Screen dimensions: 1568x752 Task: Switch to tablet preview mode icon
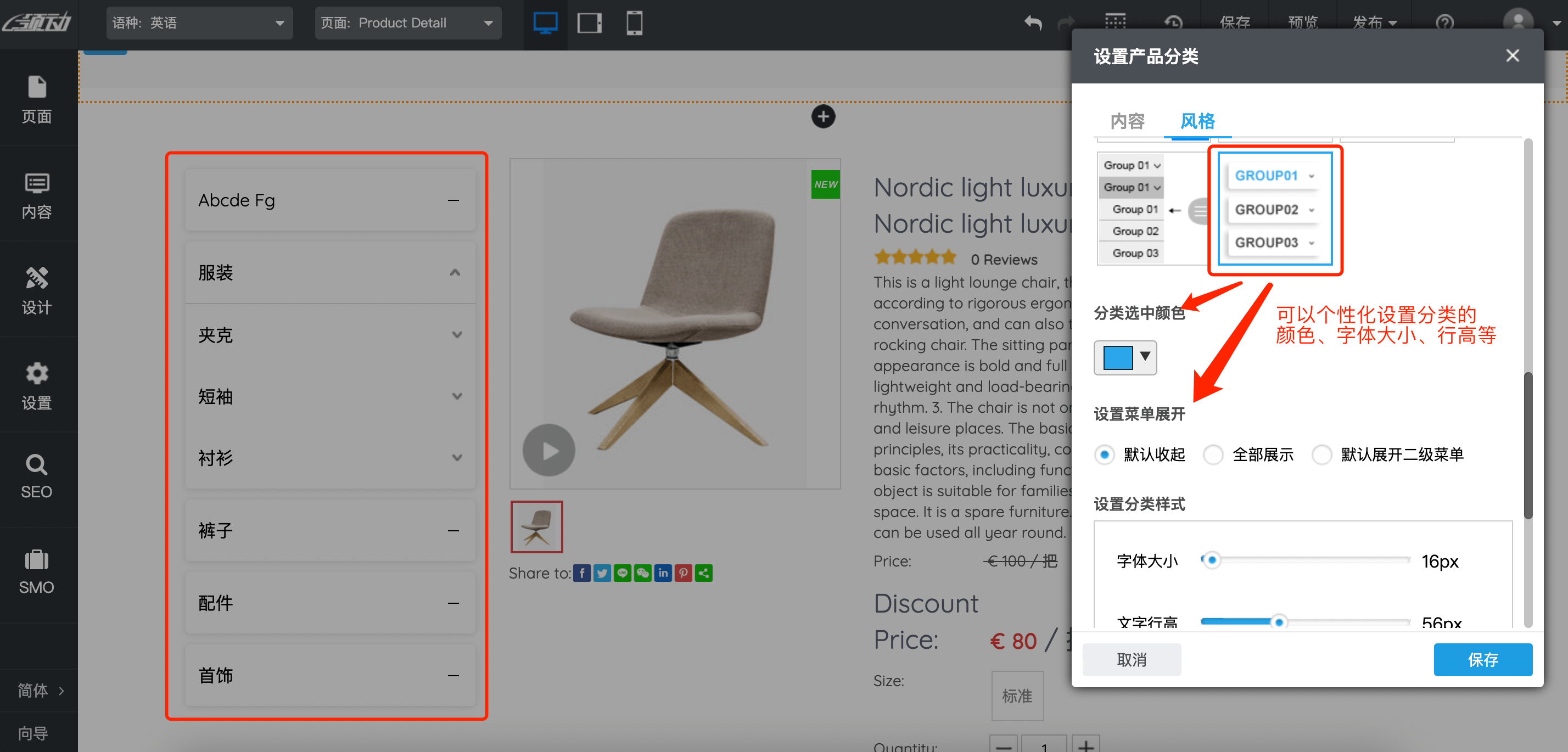tap(589, 24)
